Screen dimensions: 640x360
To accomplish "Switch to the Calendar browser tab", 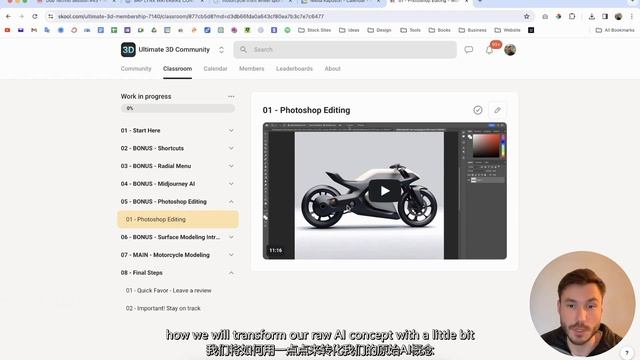I will point(341,2).
